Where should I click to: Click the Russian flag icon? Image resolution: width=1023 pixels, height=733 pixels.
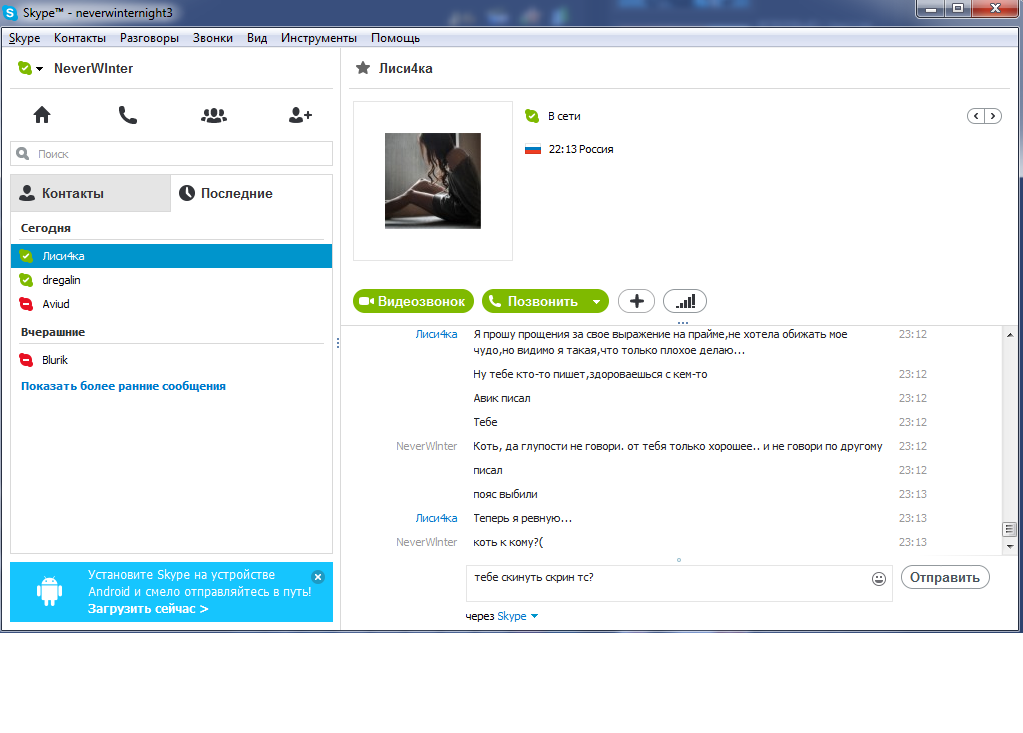coord(533,149)
